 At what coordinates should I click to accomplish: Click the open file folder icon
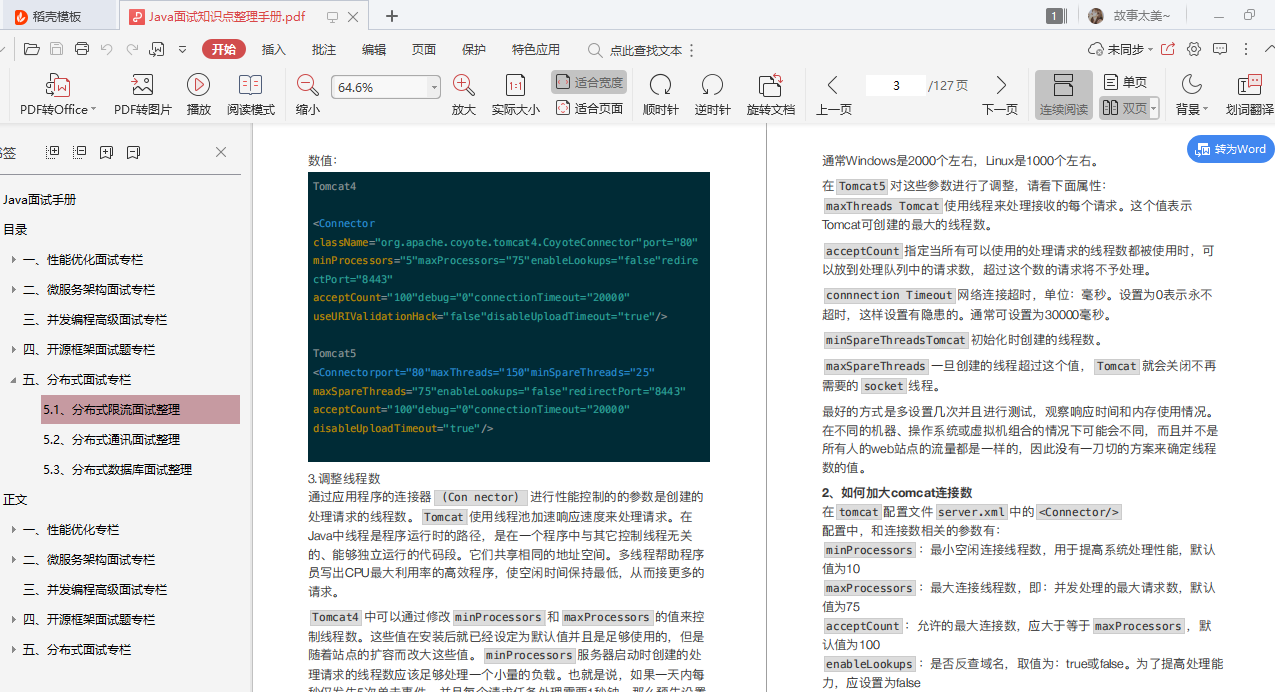pos(32,49)
